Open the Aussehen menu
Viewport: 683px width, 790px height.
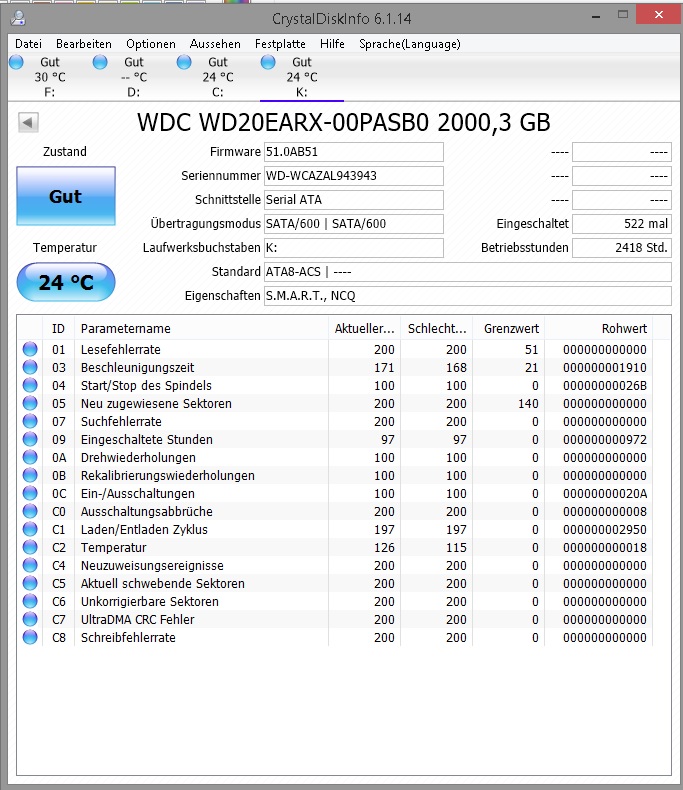[215, 44]
